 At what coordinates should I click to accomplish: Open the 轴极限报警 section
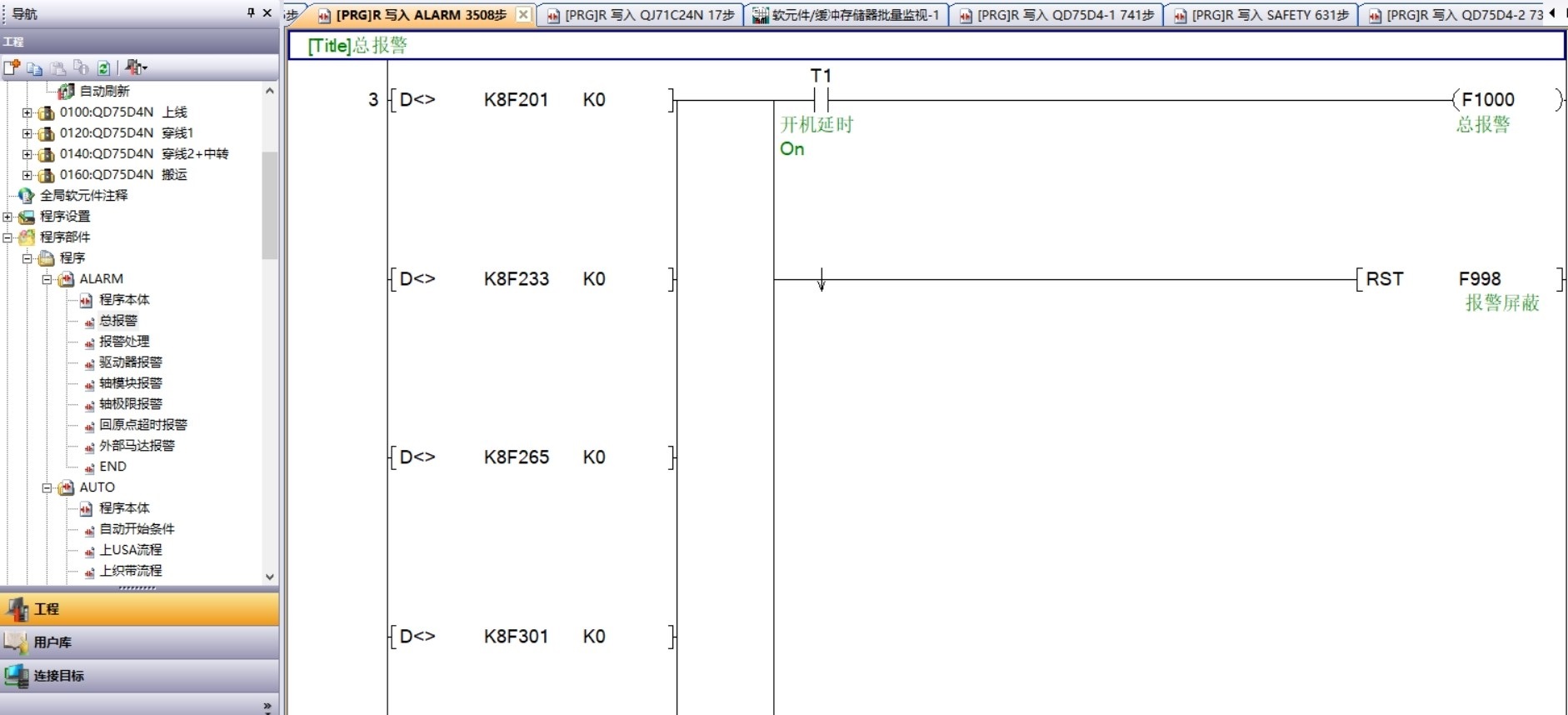click(131, 404)
